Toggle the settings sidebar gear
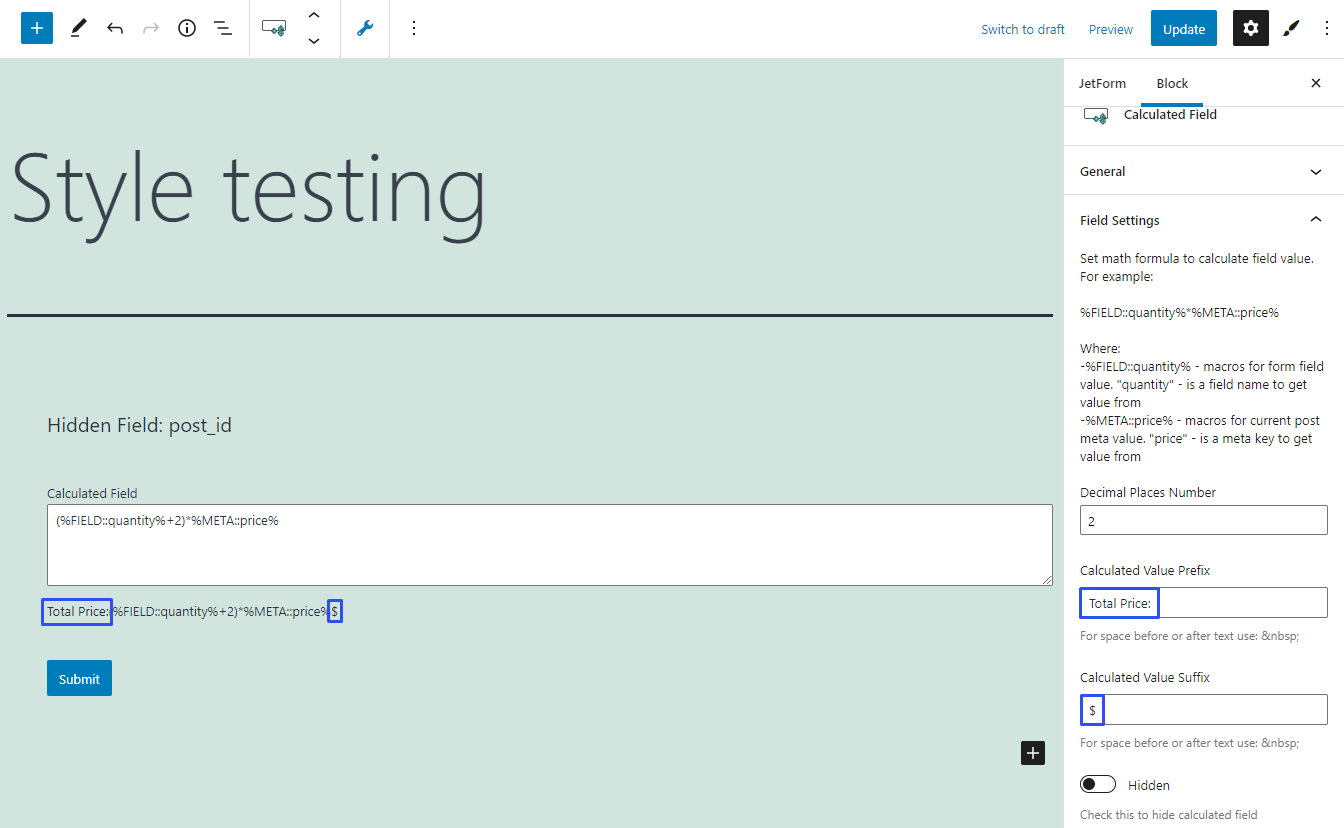The height and width of the screenshot is (828, 1344). pyautogui.click(x=1250, y=28)
